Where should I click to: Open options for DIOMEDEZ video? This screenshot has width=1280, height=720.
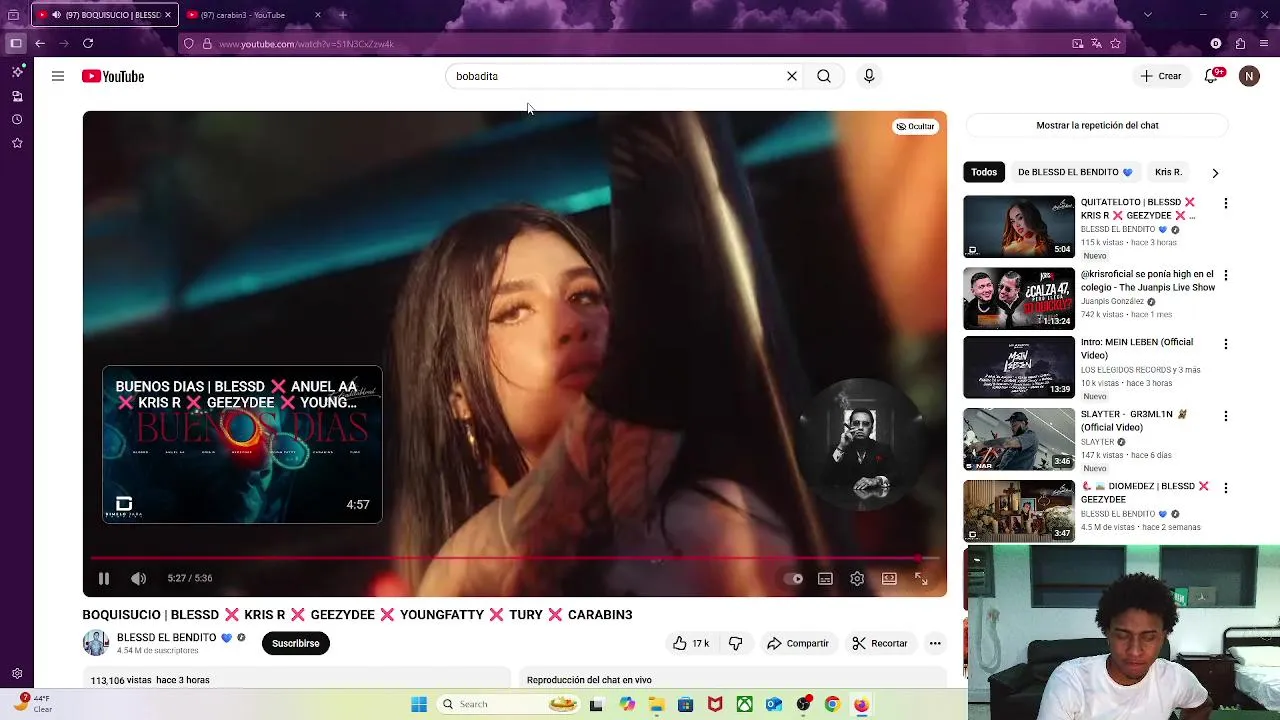pyautogui.click(x=1226, y=488)
